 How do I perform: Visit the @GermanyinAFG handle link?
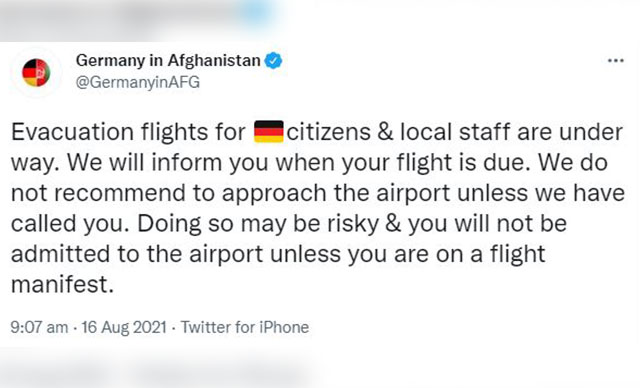[x=138, y=82]
